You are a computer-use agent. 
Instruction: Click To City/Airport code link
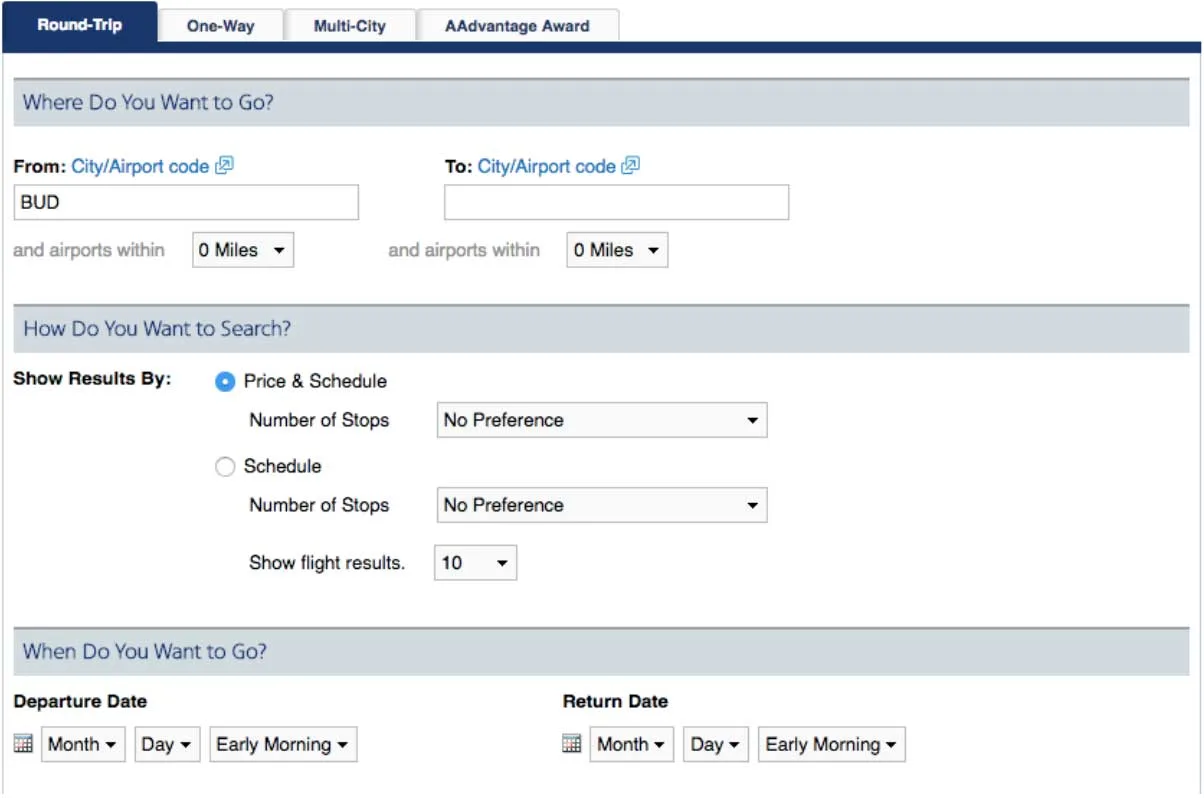tap(546, 166)
